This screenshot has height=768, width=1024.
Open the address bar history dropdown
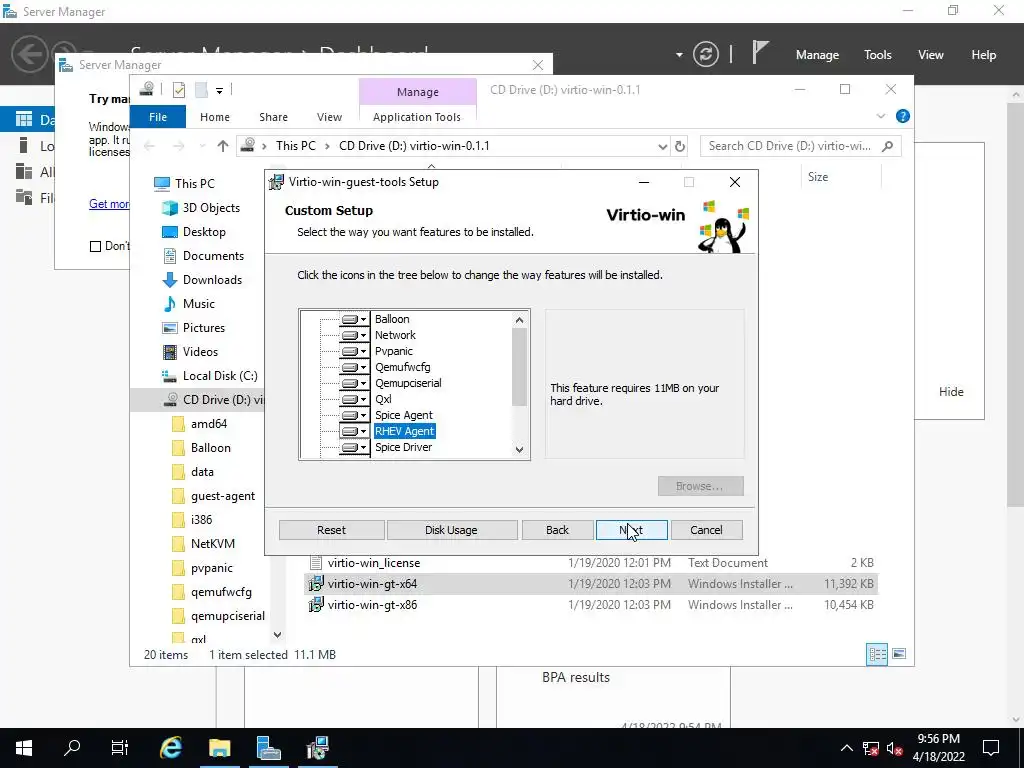tap(662, 146)
